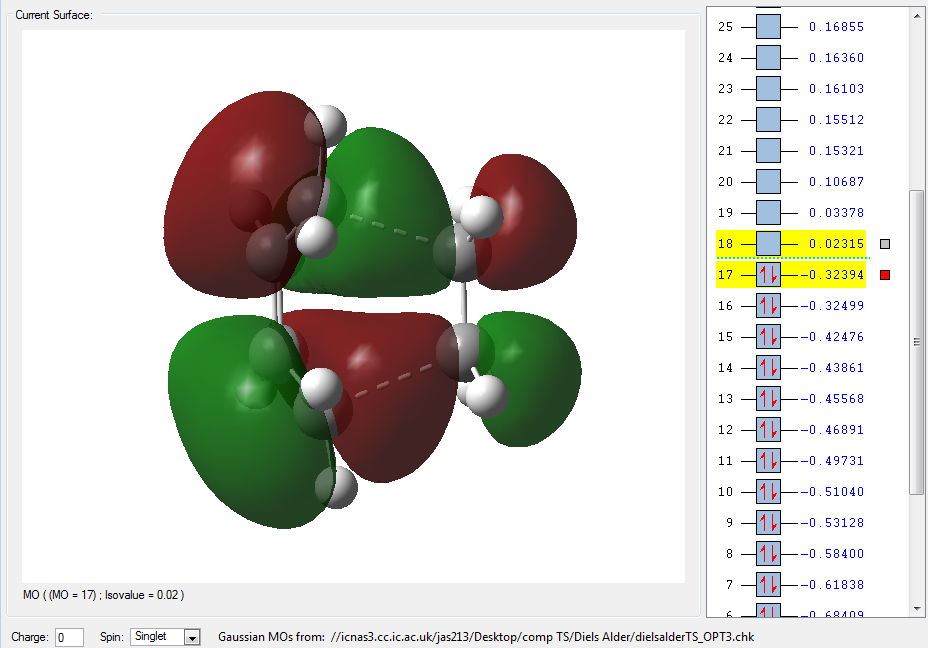Click orbital list scrollbar down arrow
This screenshot has width=928, height=648.
click(x=917, y=608)
